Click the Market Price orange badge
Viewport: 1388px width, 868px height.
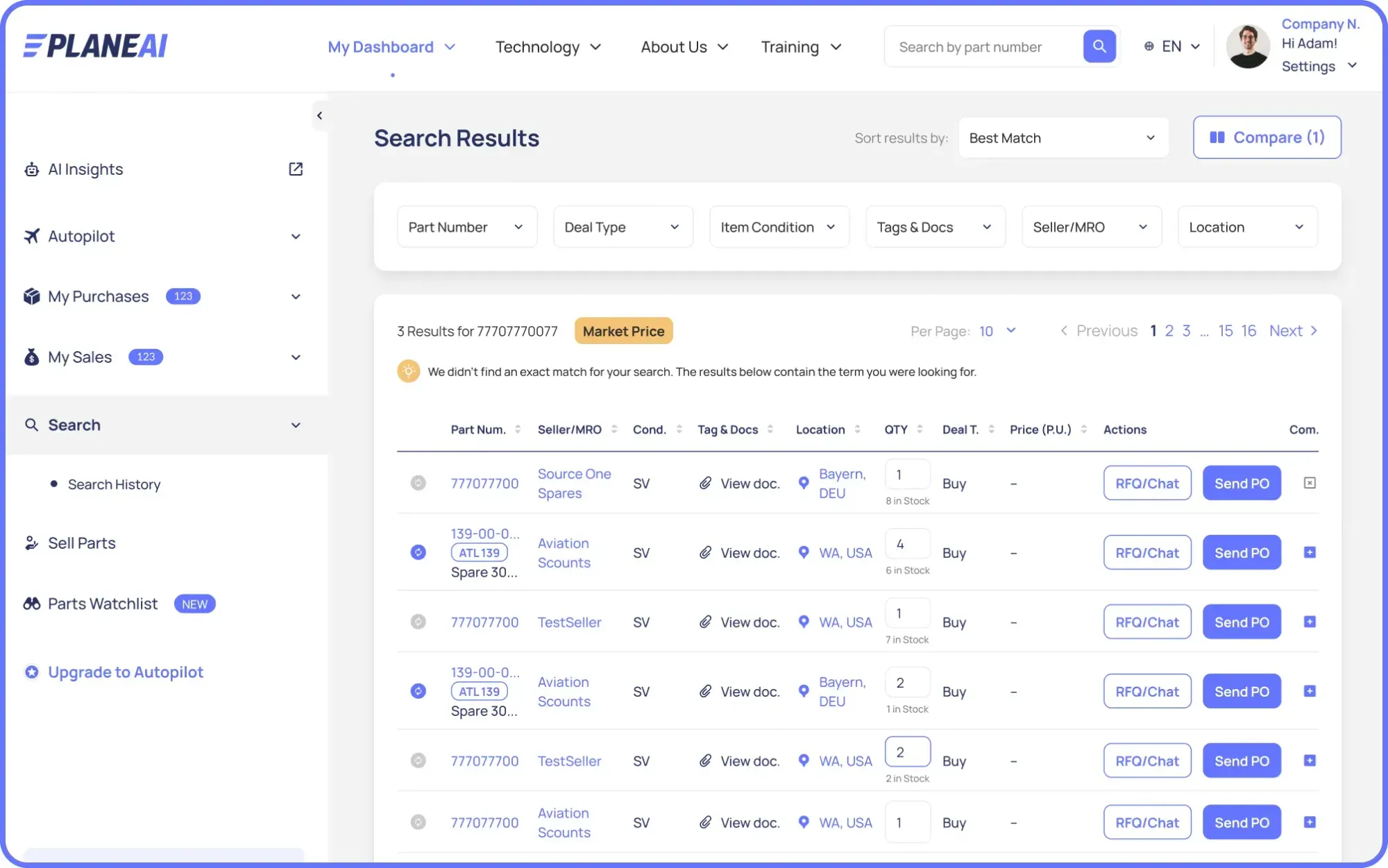click(623, 331)
